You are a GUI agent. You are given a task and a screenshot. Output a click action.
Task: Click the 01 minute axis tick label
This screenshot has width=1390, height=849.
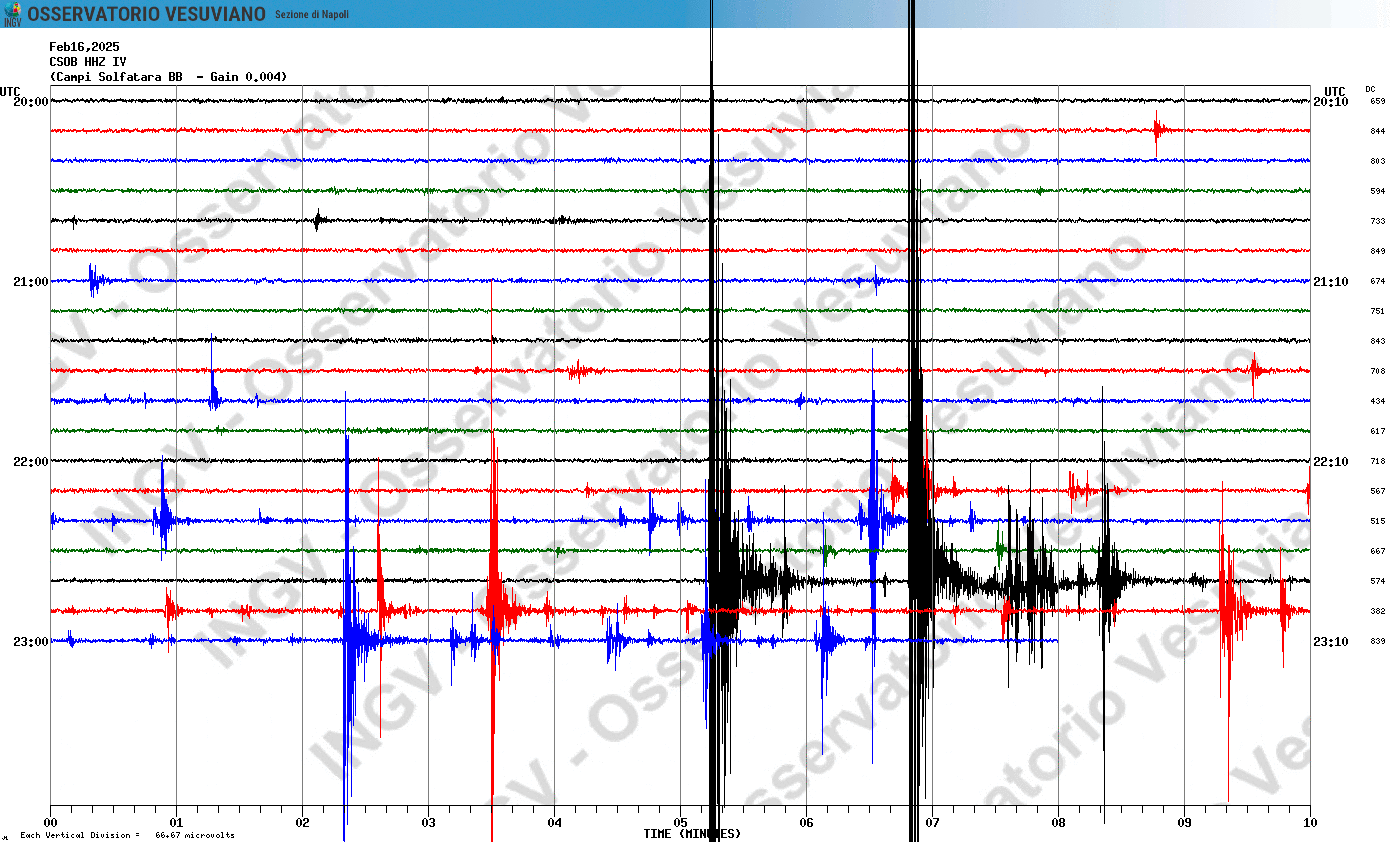coord(177,823)
